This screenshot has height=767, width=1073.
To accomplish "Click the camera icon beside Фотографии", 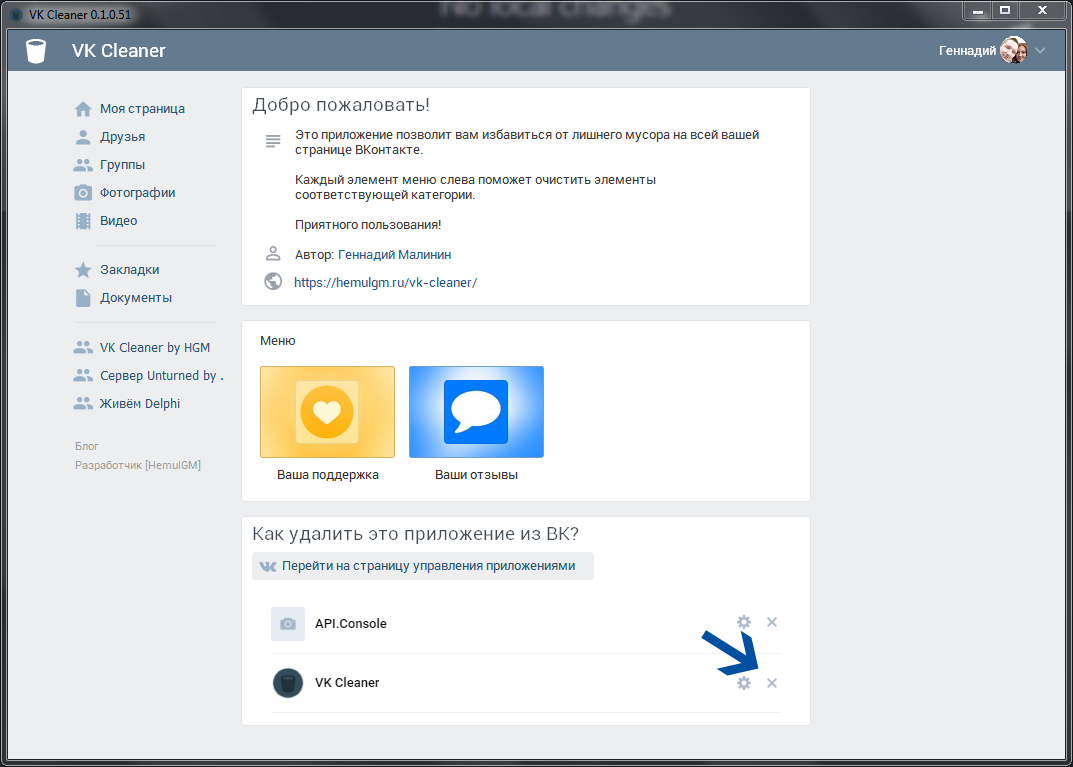I will [x=83, y=193].
